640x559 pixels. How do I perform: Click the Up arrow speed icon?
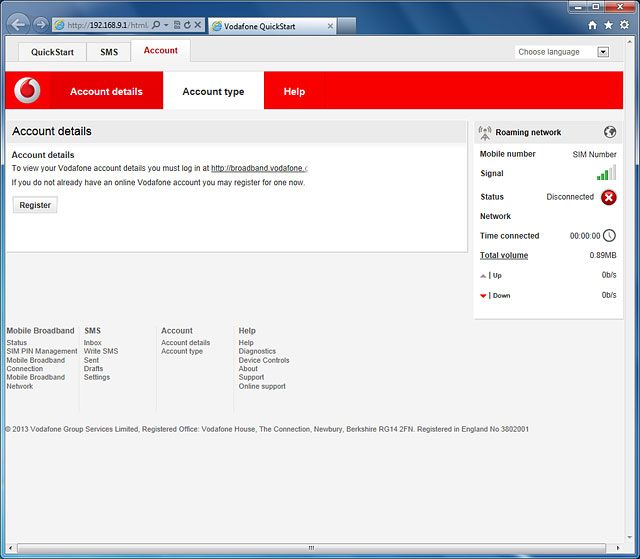(483, 276)
